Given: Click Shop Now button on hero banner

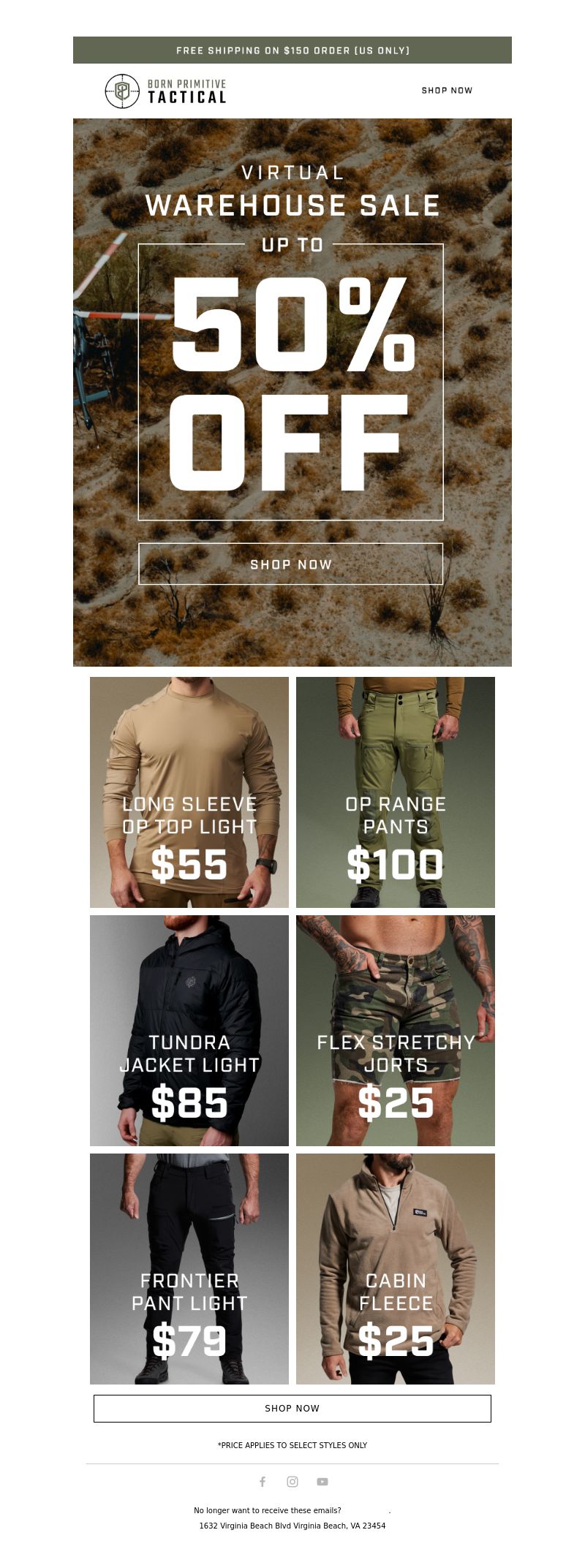Looking at the screenshot, I should point(291,564).
